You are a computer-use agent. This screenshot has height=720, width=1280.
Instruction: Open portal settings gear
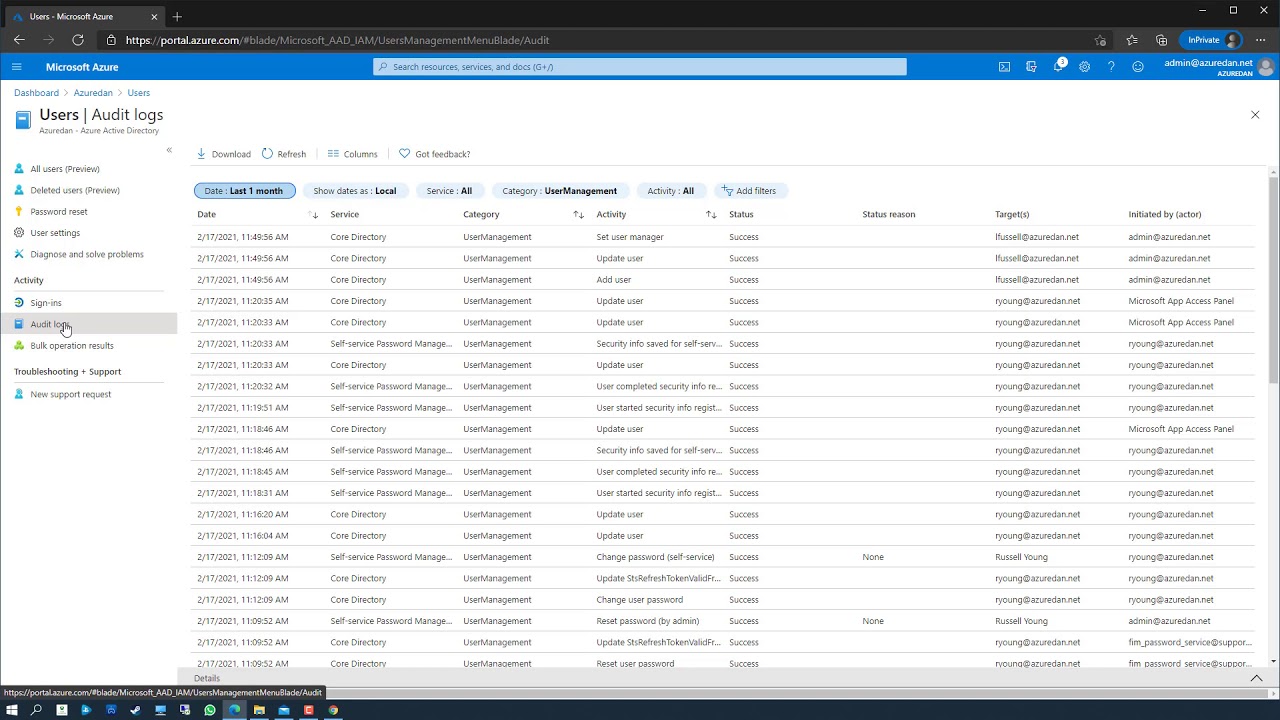(1084, 67)
